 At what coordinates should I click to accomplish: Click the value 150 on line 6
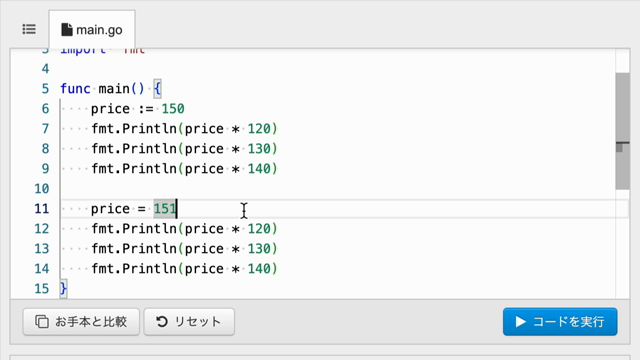(x=173, y=109)
